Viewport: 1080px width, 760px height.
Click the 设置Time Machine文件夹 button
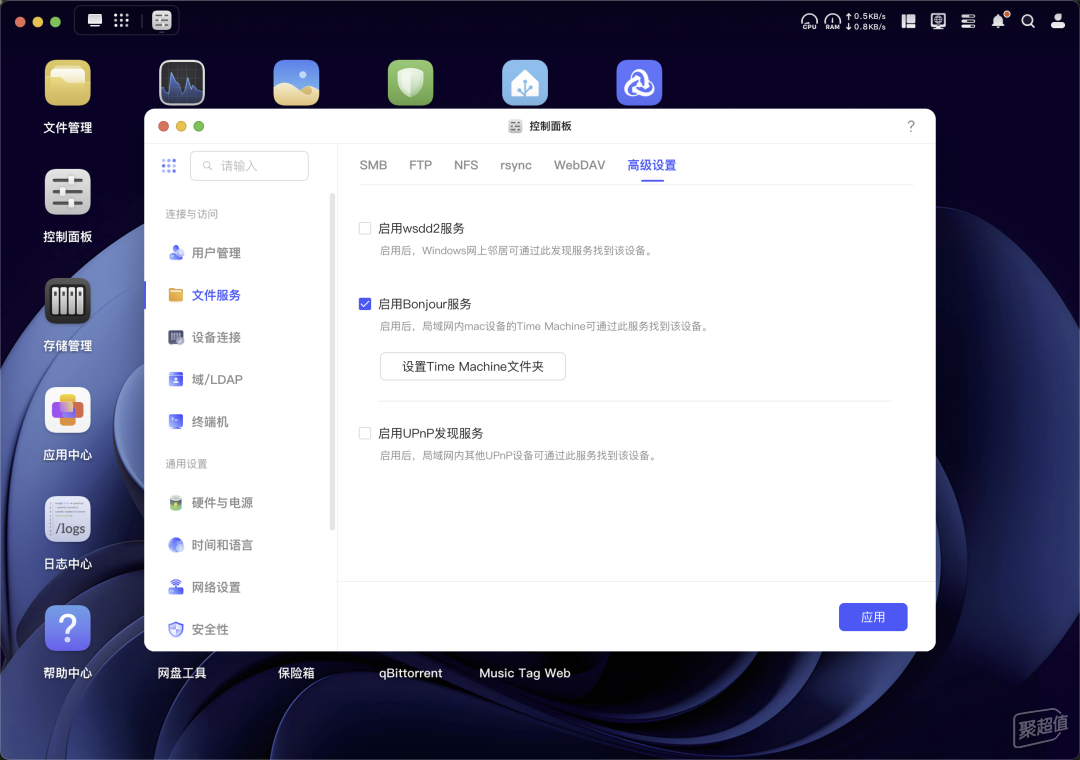[472, 367]
